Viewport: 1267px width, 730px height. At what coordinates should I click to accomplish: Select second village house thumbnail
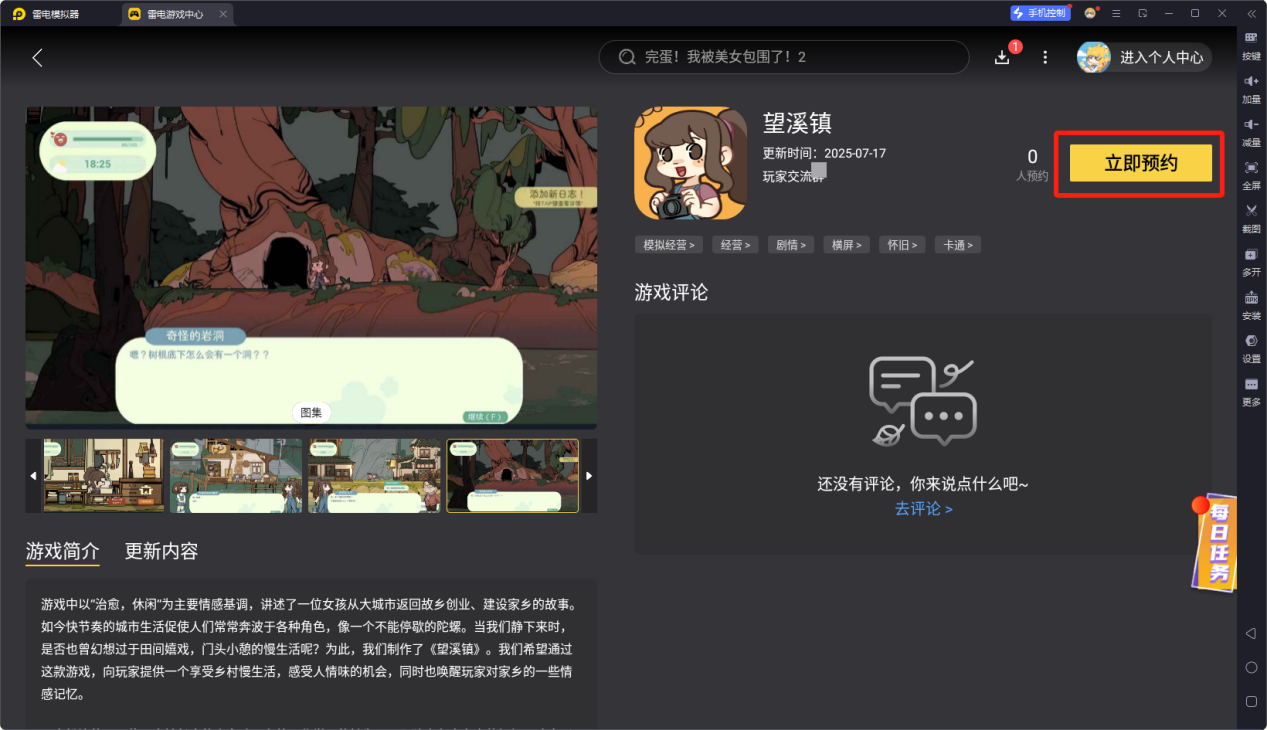[236, 476]
